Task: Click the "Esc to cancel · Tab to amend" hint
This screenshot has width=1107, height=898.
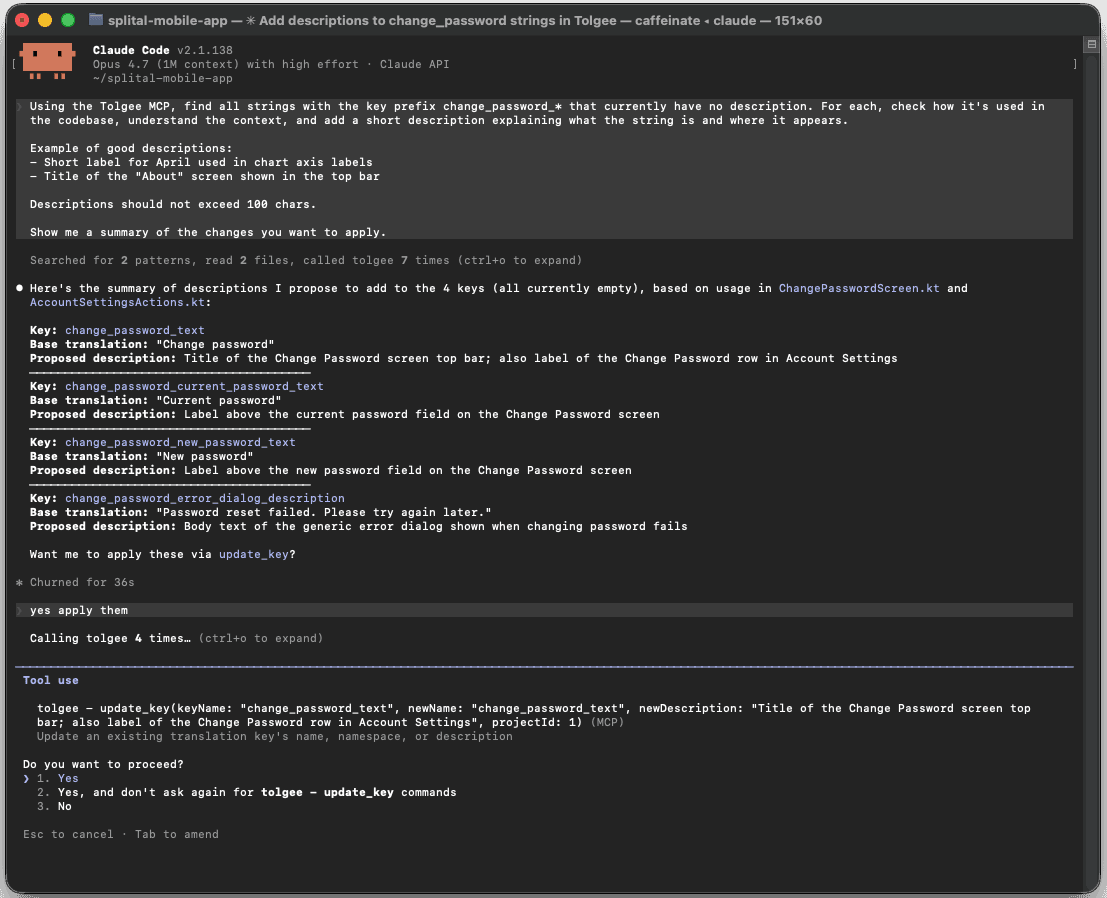Action: [x=121, y=834]
